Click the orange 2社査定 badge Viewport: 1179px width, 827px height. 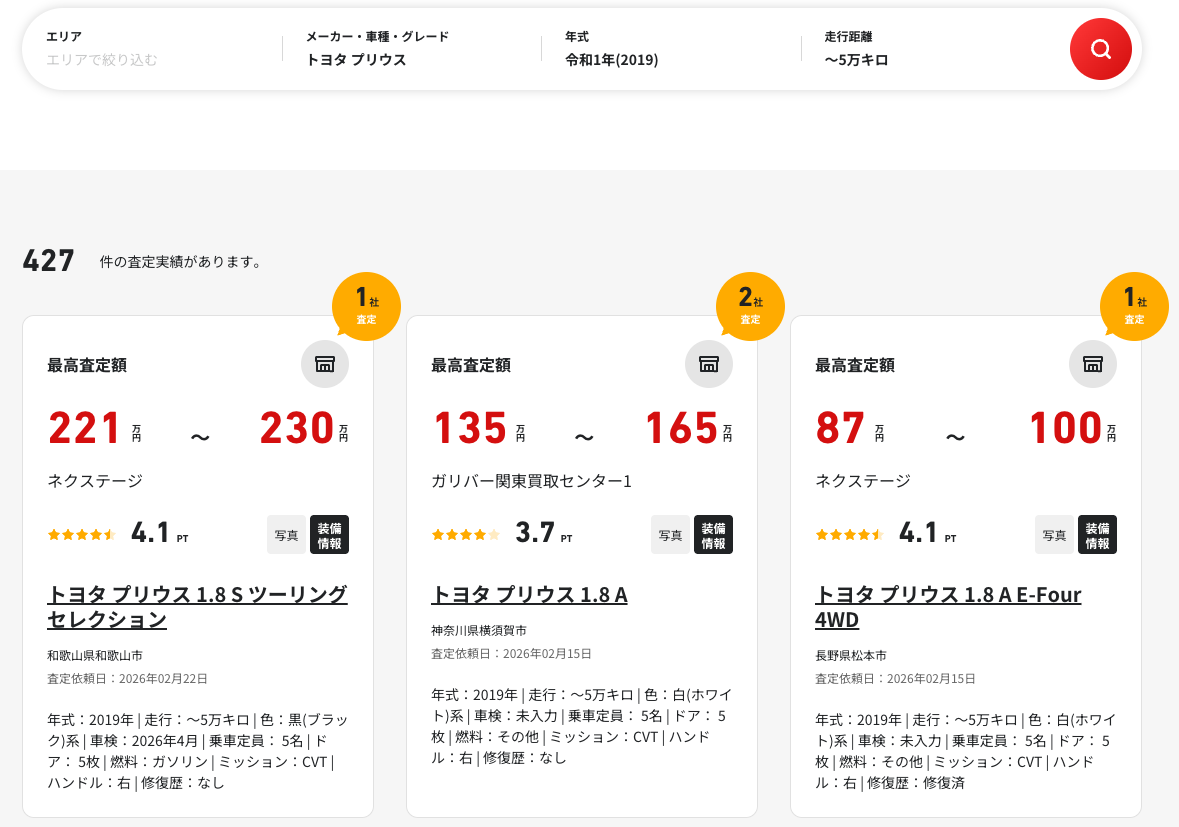pyautogui.click(x=750, y=306)
